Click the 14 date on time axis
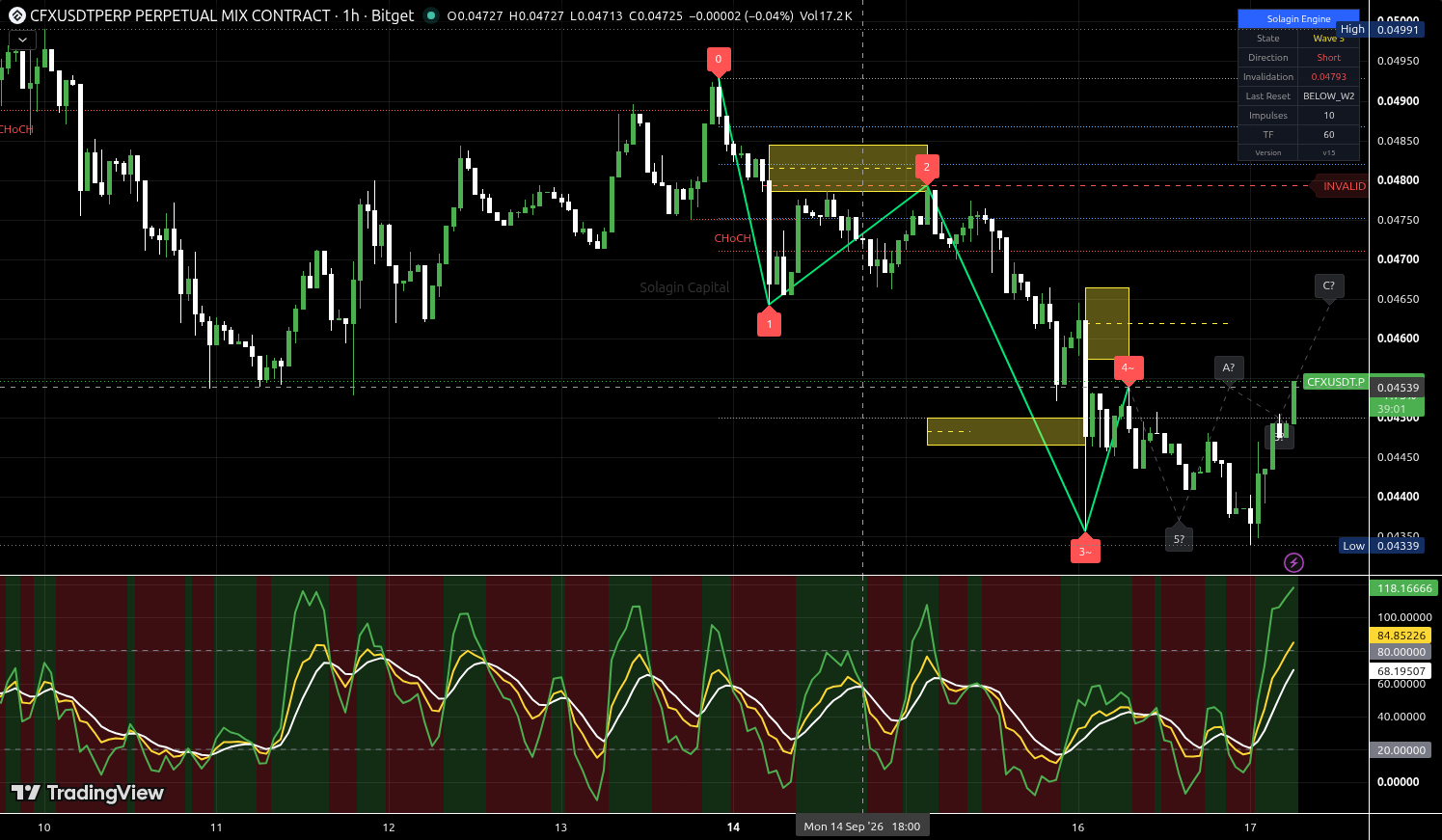The image size is (1442, 840). click(733, 826)
